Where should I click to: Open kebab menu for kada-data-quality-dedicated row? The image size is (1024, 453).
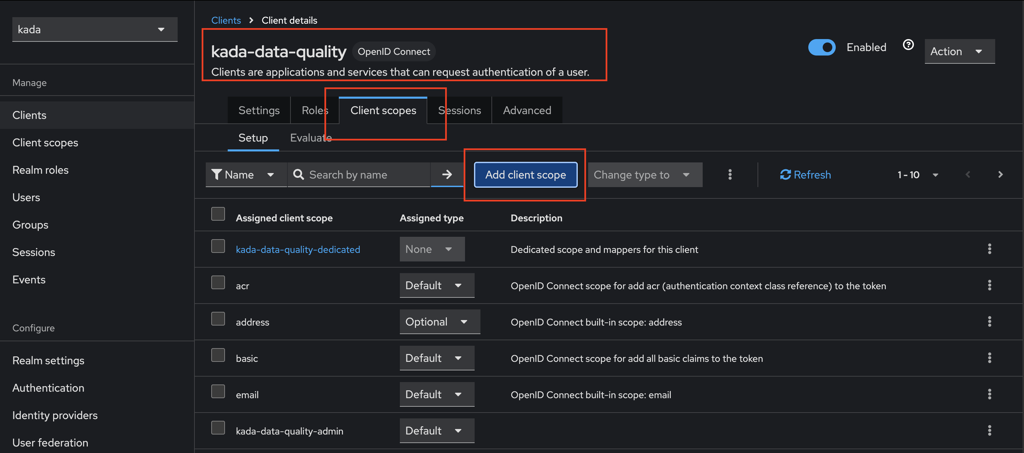989,249
